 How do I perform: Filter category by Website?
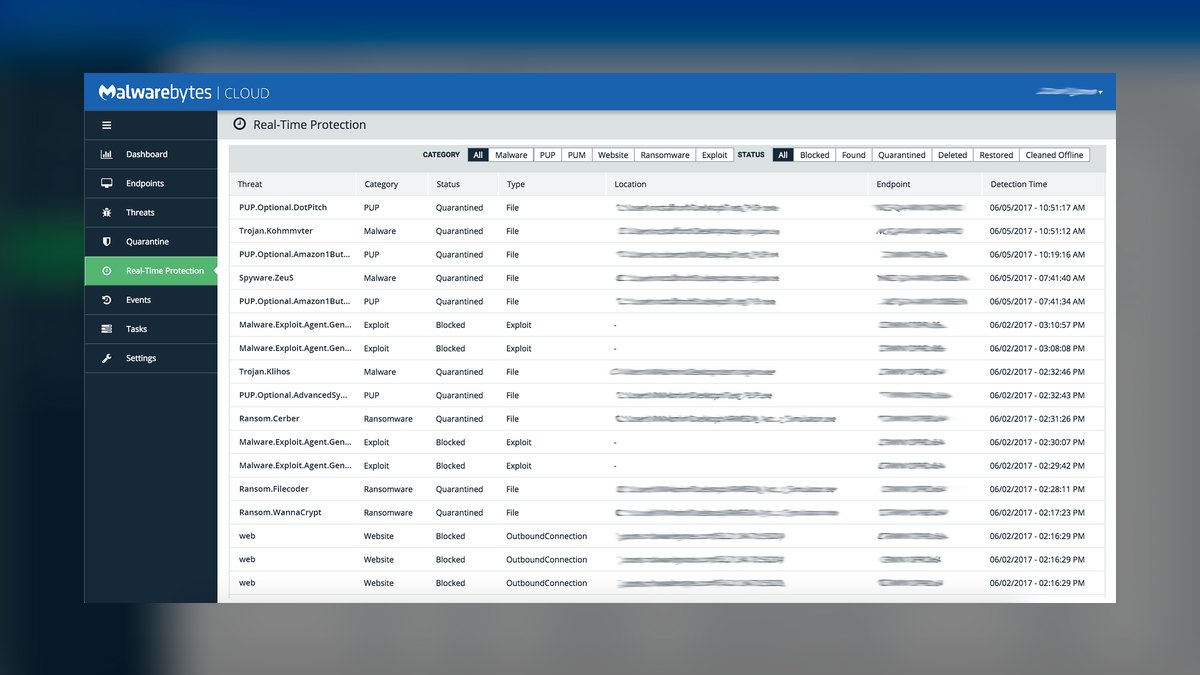coord(613,155)
